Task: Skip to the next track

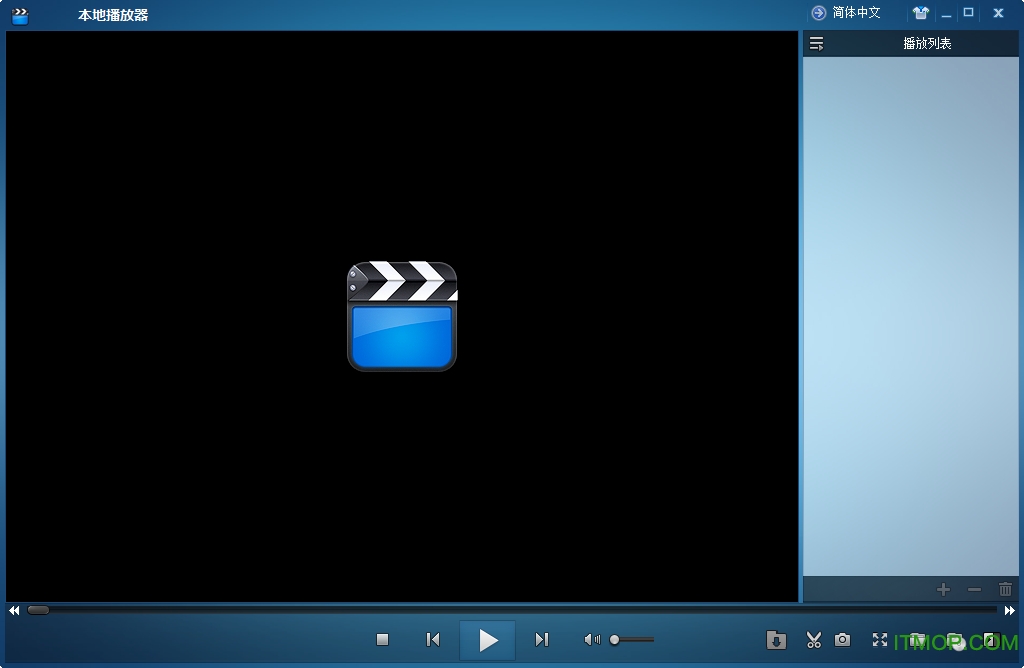Action: [x=541, y=640]
